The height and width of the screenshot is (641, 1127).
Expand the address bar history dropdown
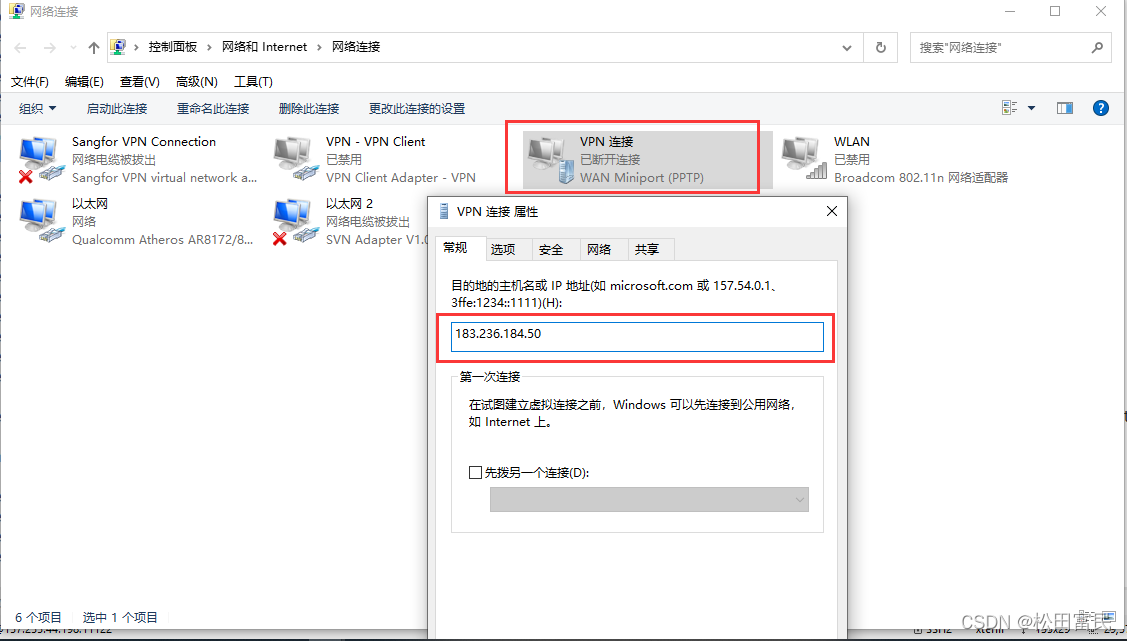point(847,47)
